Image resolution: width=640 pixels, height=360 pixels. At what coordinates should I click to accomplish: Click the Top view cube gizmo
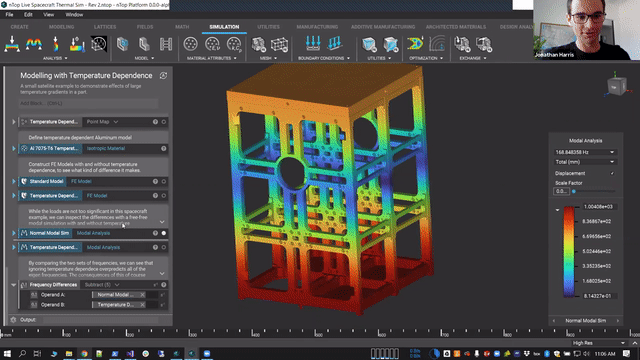(x=615, y=87)
